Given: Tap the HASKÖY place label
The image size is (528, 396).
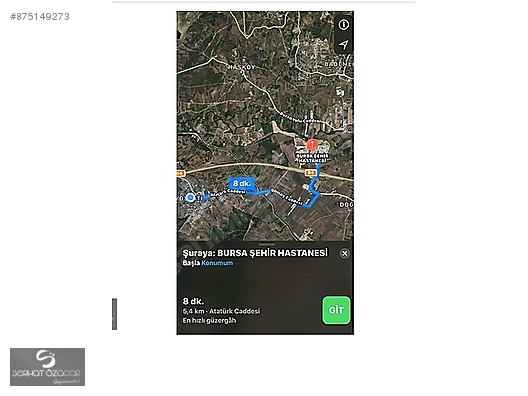Looking at the screenshot, I should (241, 67).
